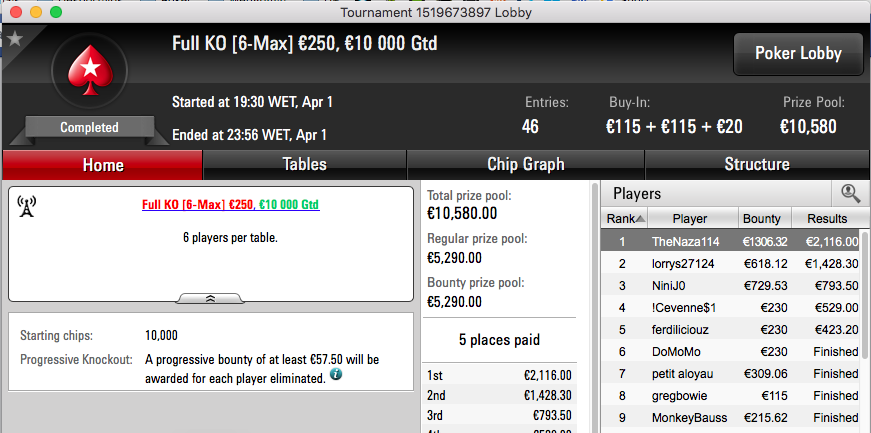Select the Home tab
Viewport: 871px width, 433px height.
coord(103,165)
